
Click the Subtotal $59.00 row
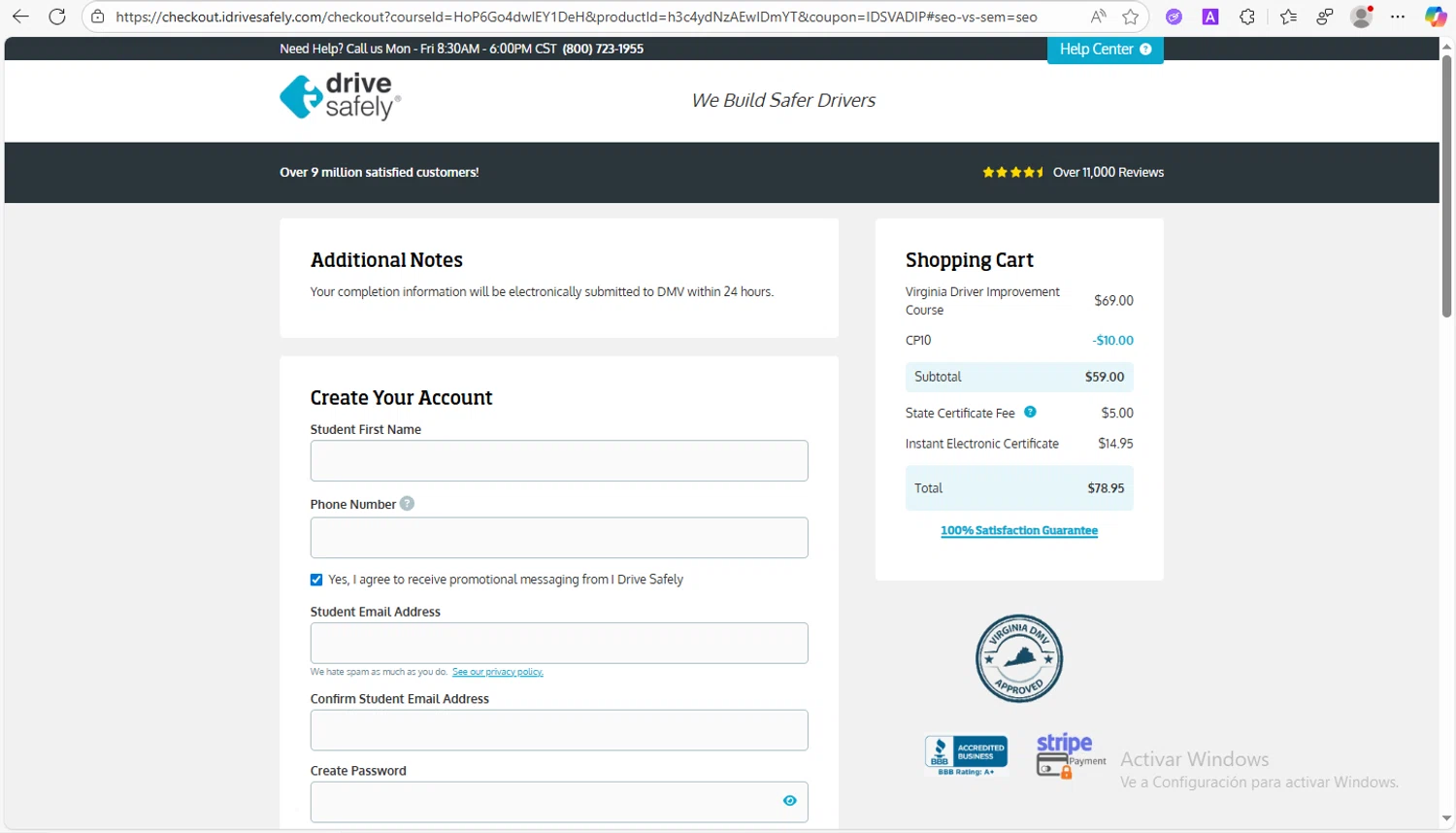pyautogui.click(x=1019, y=377)
